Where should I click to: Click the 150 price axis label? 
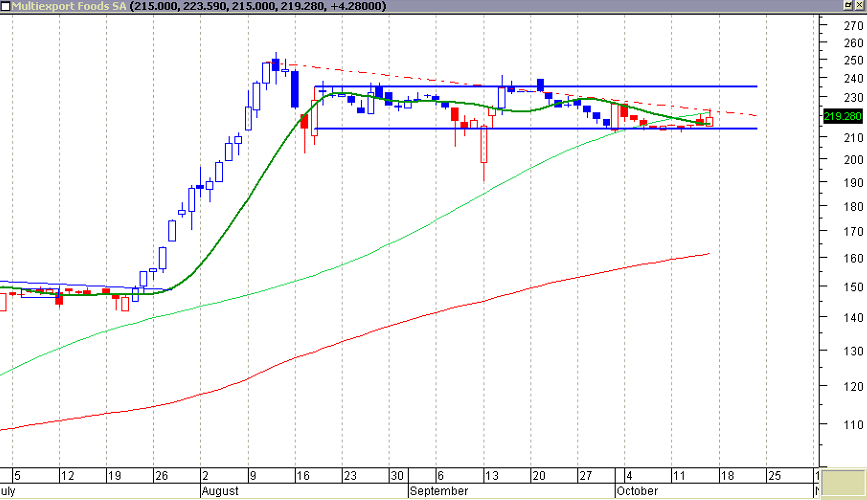click(x=854, y=287)
